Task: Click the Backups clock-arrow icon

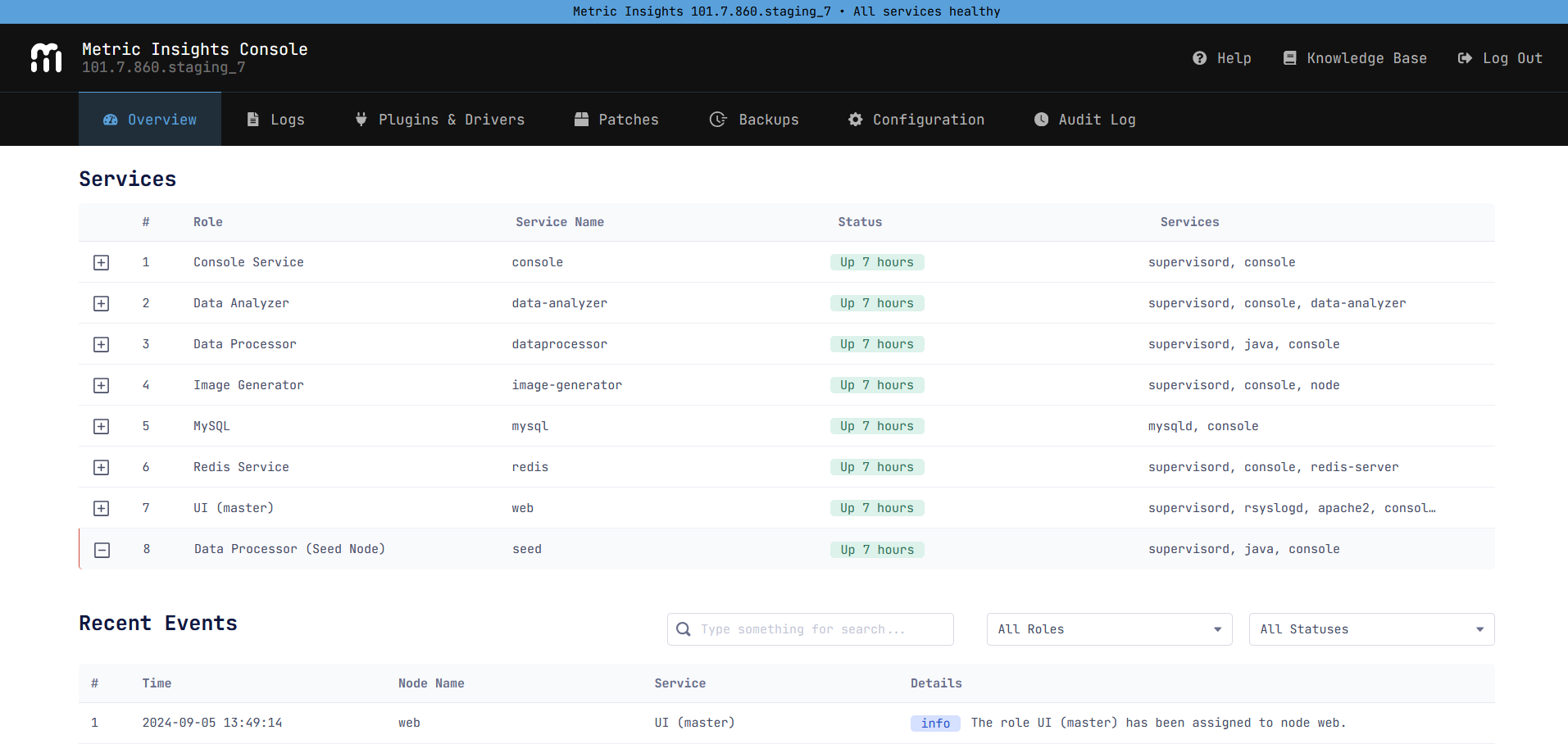Action: (717, 120)
